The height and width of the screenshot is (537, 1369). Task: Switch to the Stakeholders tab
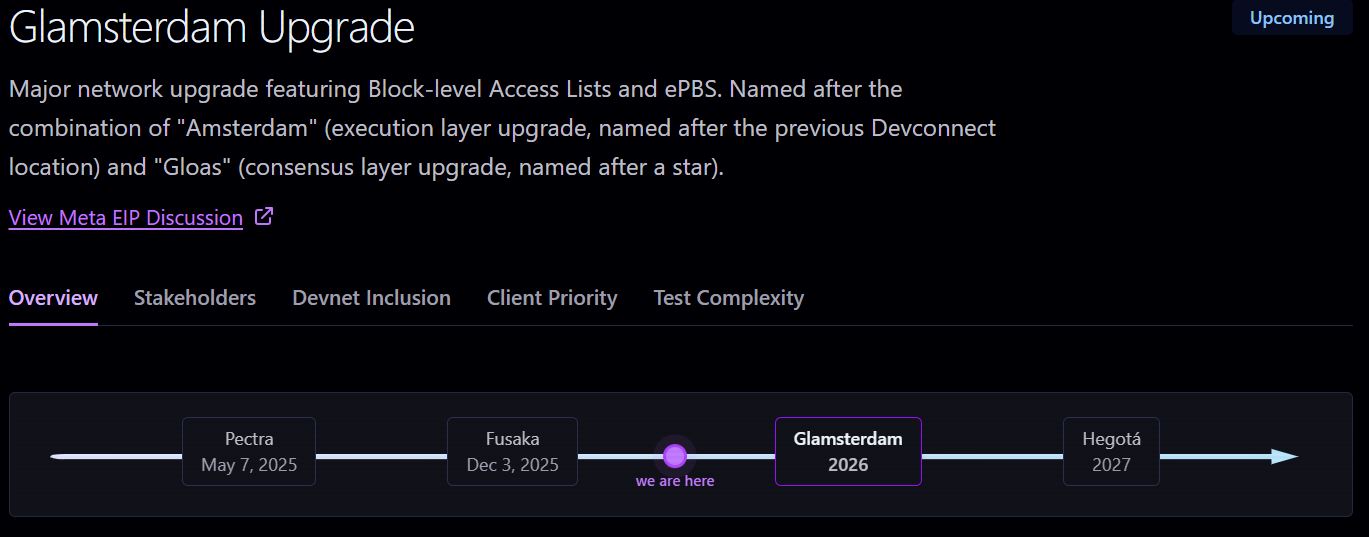pos(195,298)
